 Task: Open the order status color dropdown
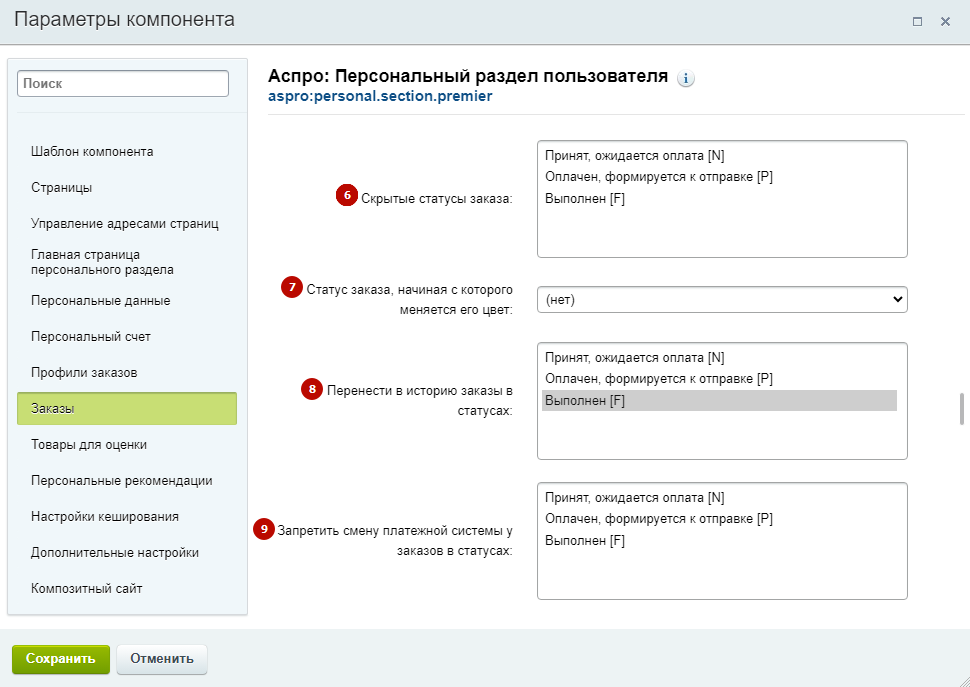tap(722, 299)
